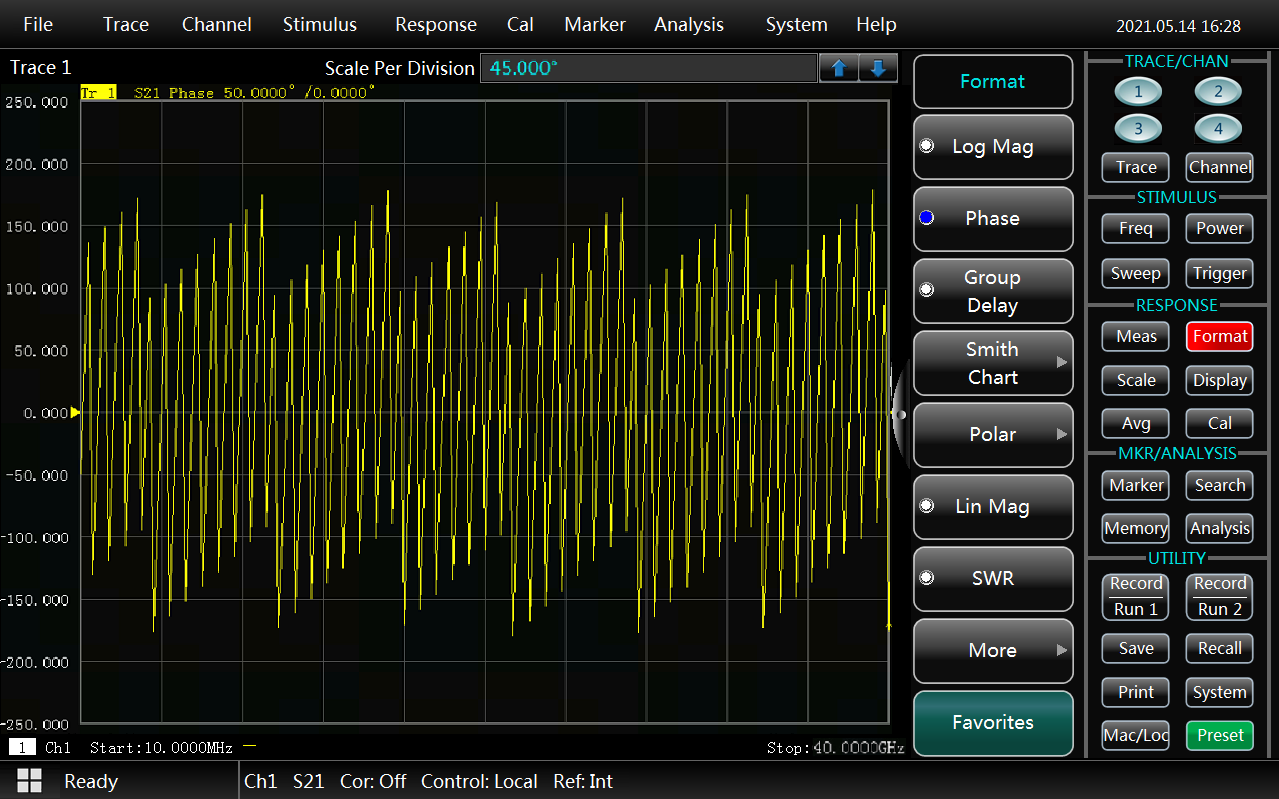Click the Avg button
1279x799 pixels.
tap(1136, 423)
